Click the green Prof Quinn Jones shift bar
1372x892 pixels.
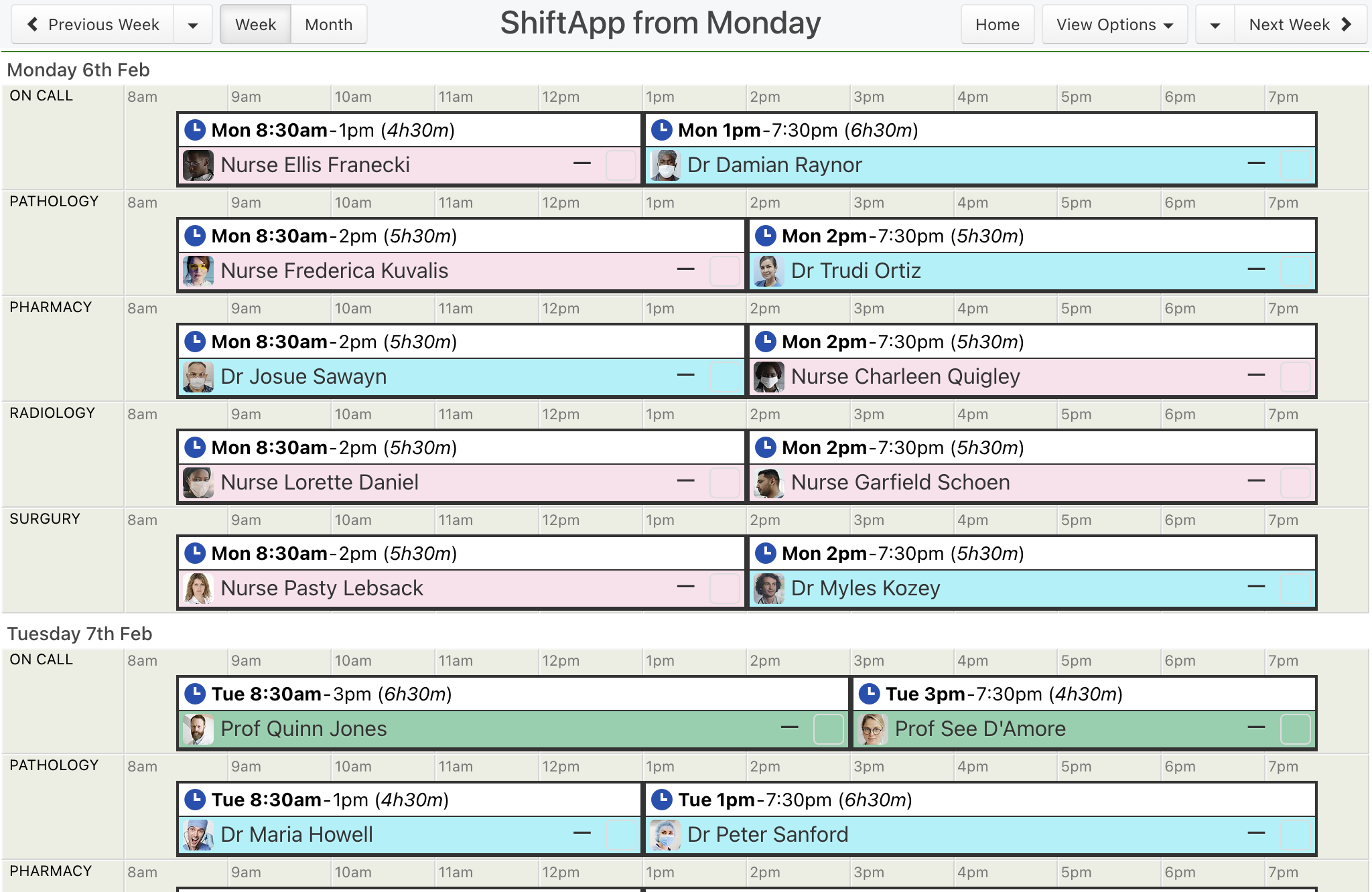pos(513,729)
